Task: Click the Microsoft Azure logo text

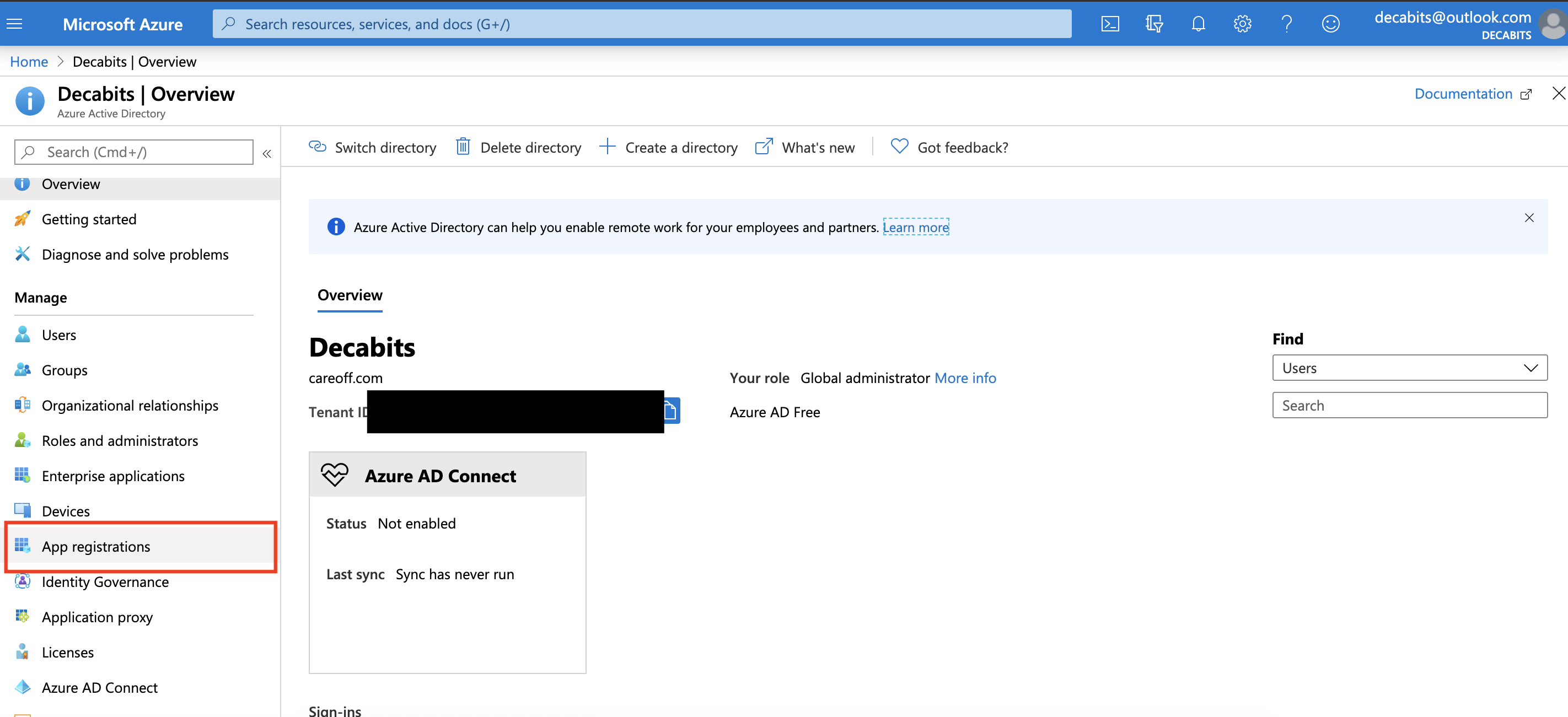Action: point(123,24)
